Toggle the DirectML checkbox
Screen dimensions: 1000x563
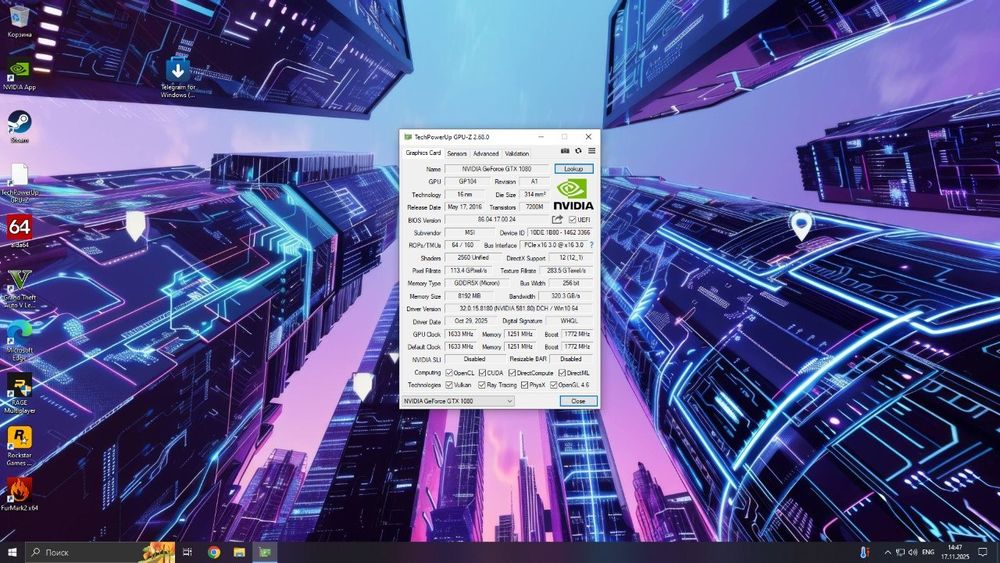(561, 372)
